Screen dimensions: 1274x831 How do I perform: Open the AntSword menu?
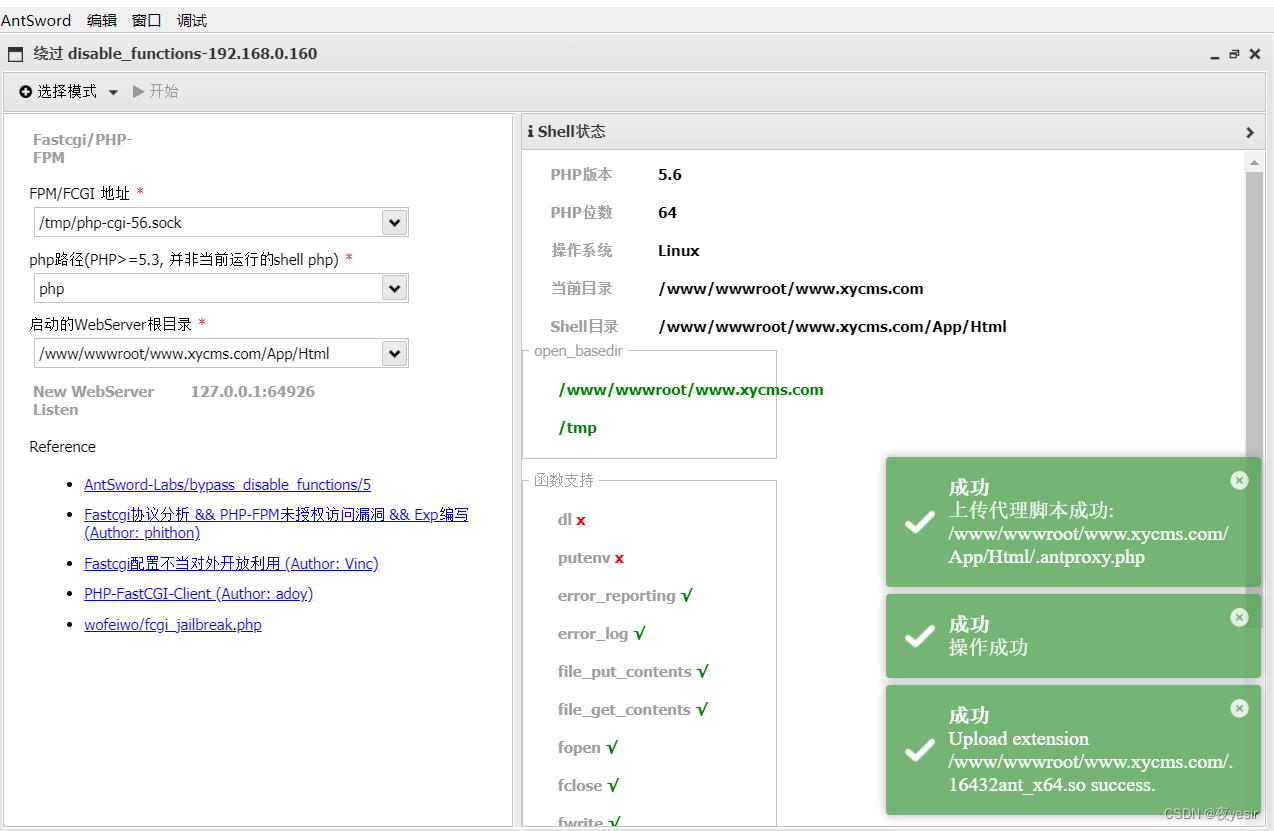pyautogui.click(x=36, y=20)
